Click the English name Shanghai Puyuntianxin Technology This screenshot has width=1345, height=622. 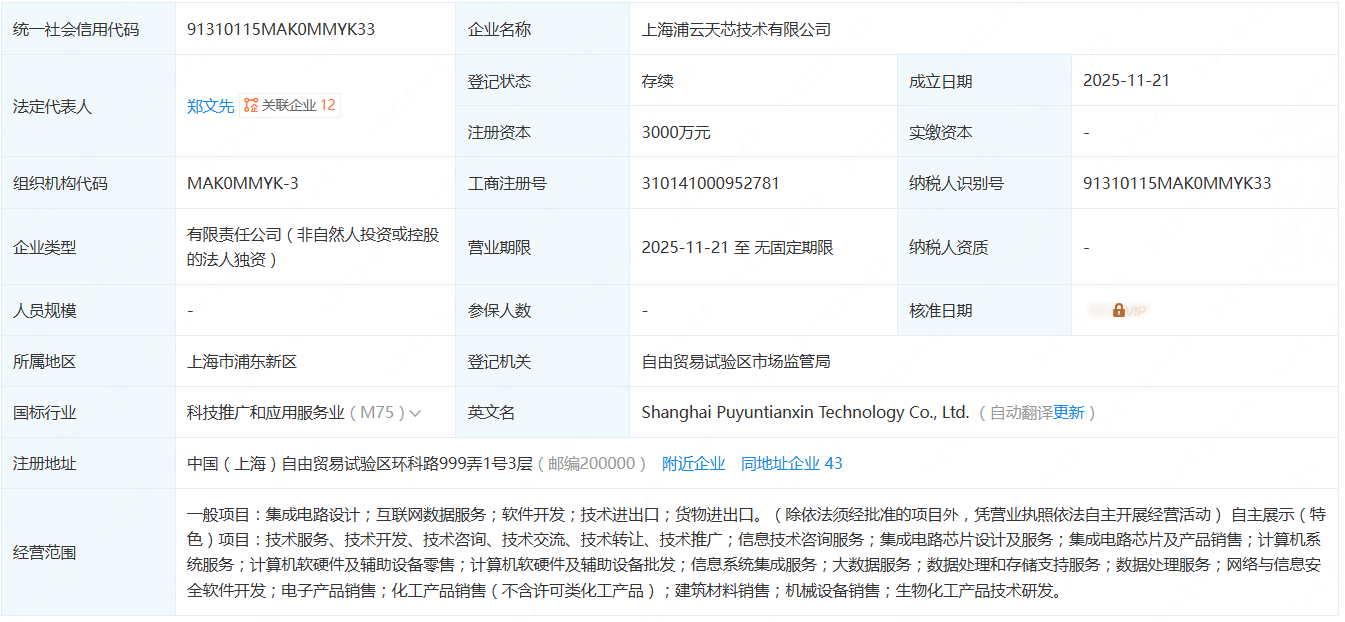pyautogui.click(x=805, y=412)
